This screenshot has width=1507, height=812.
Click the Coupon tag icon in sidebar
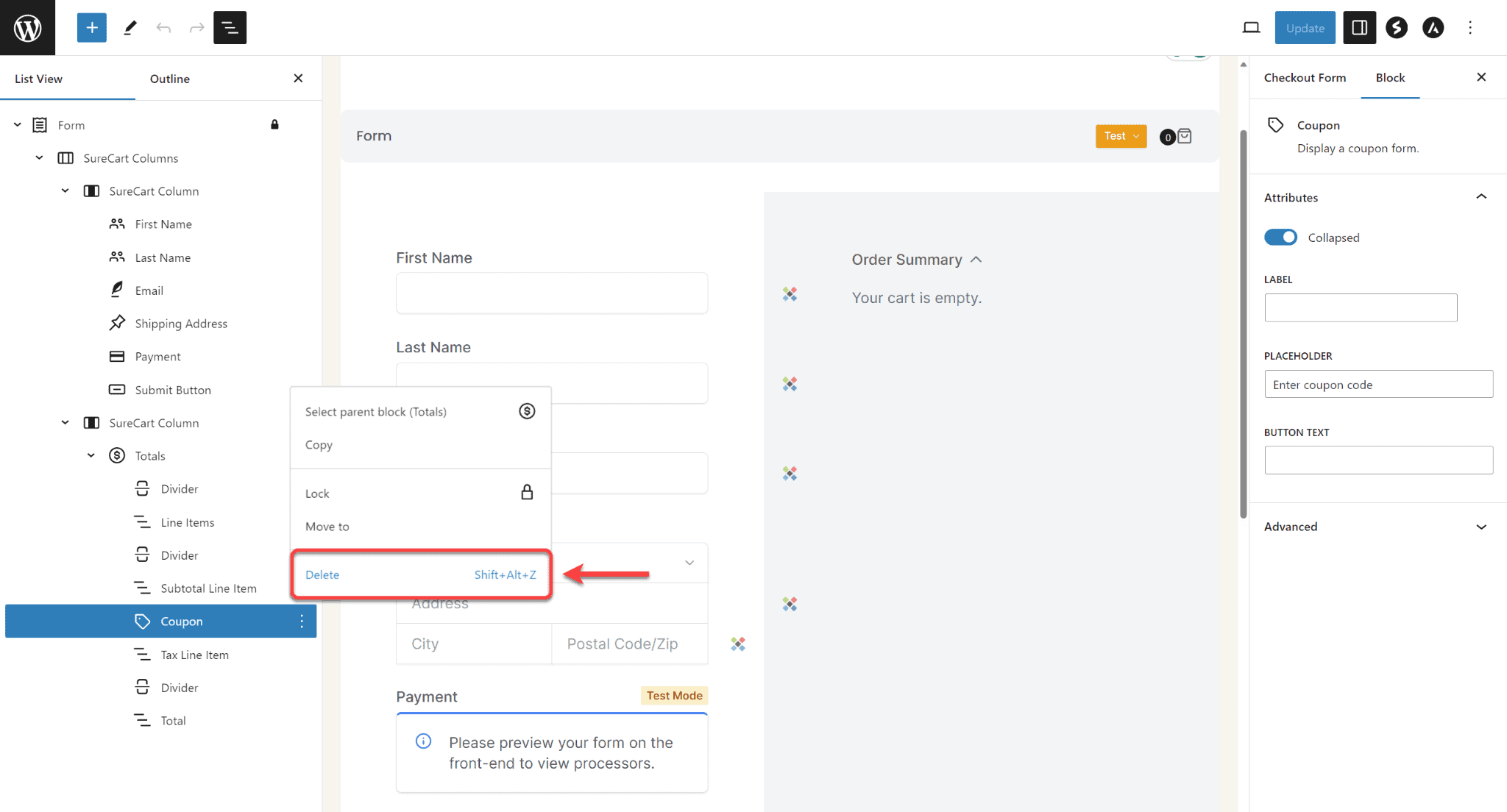pyautogui.click(x=1276, y=125)
